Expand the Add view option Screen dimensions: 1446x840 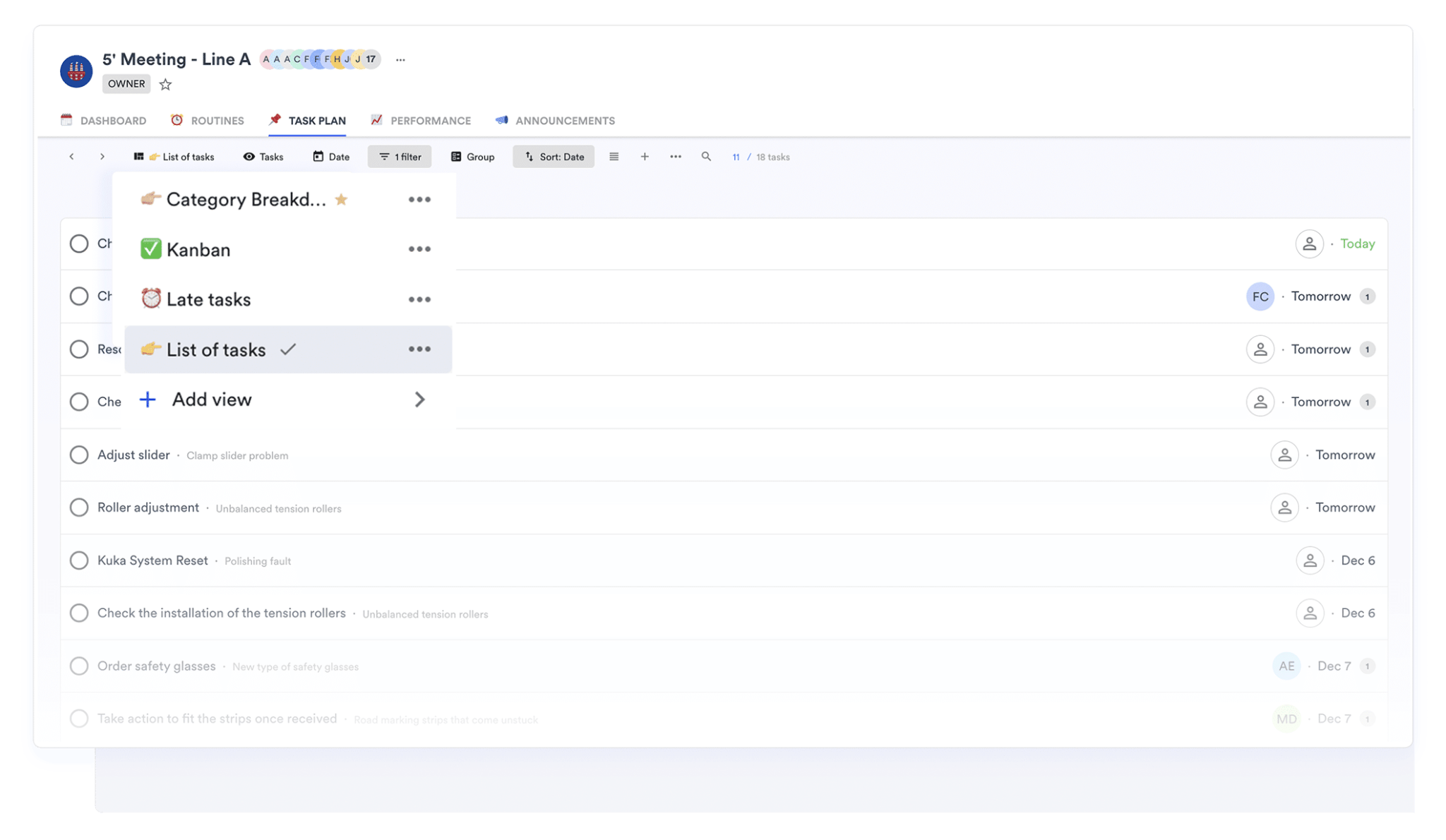pos(210,400)
